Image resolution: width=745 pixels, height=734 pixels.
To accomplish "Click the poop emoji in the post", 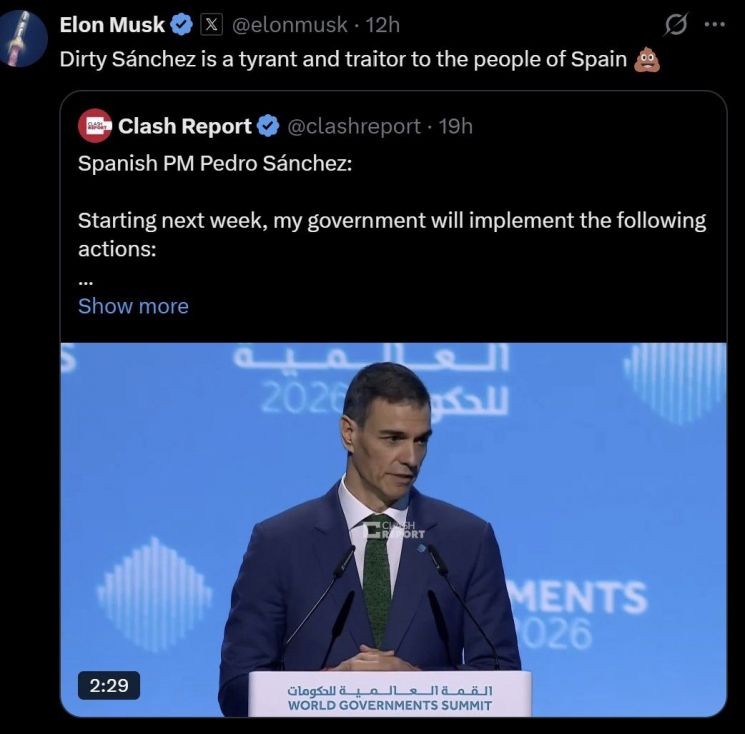I will [647, 59].
